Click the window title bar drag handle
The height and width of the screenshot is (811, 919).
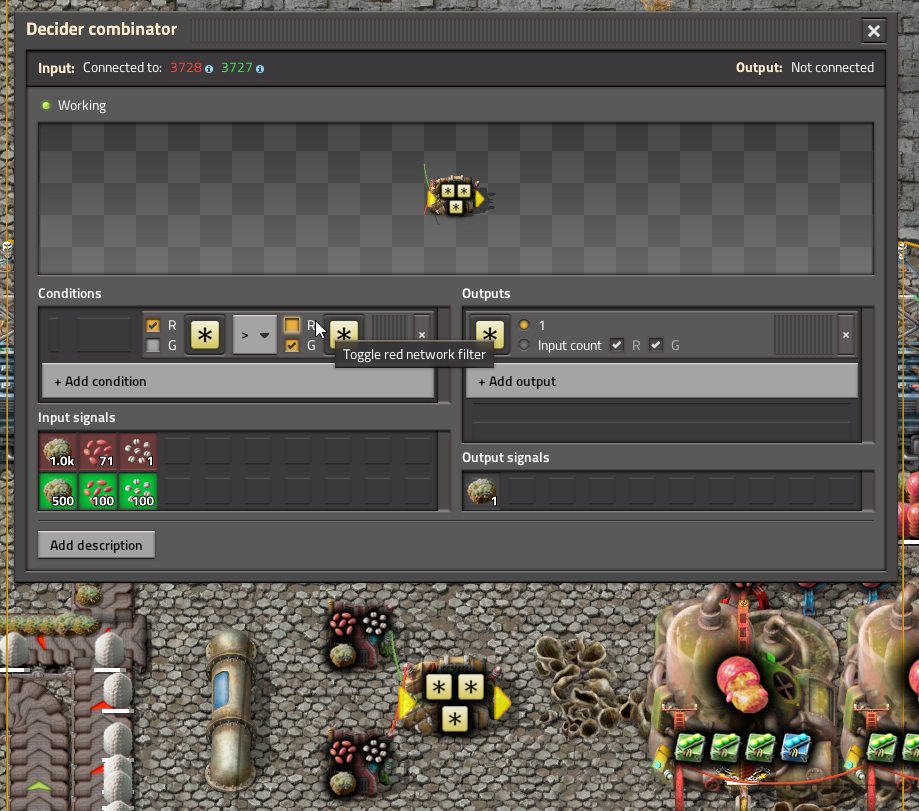coord(520,30)
